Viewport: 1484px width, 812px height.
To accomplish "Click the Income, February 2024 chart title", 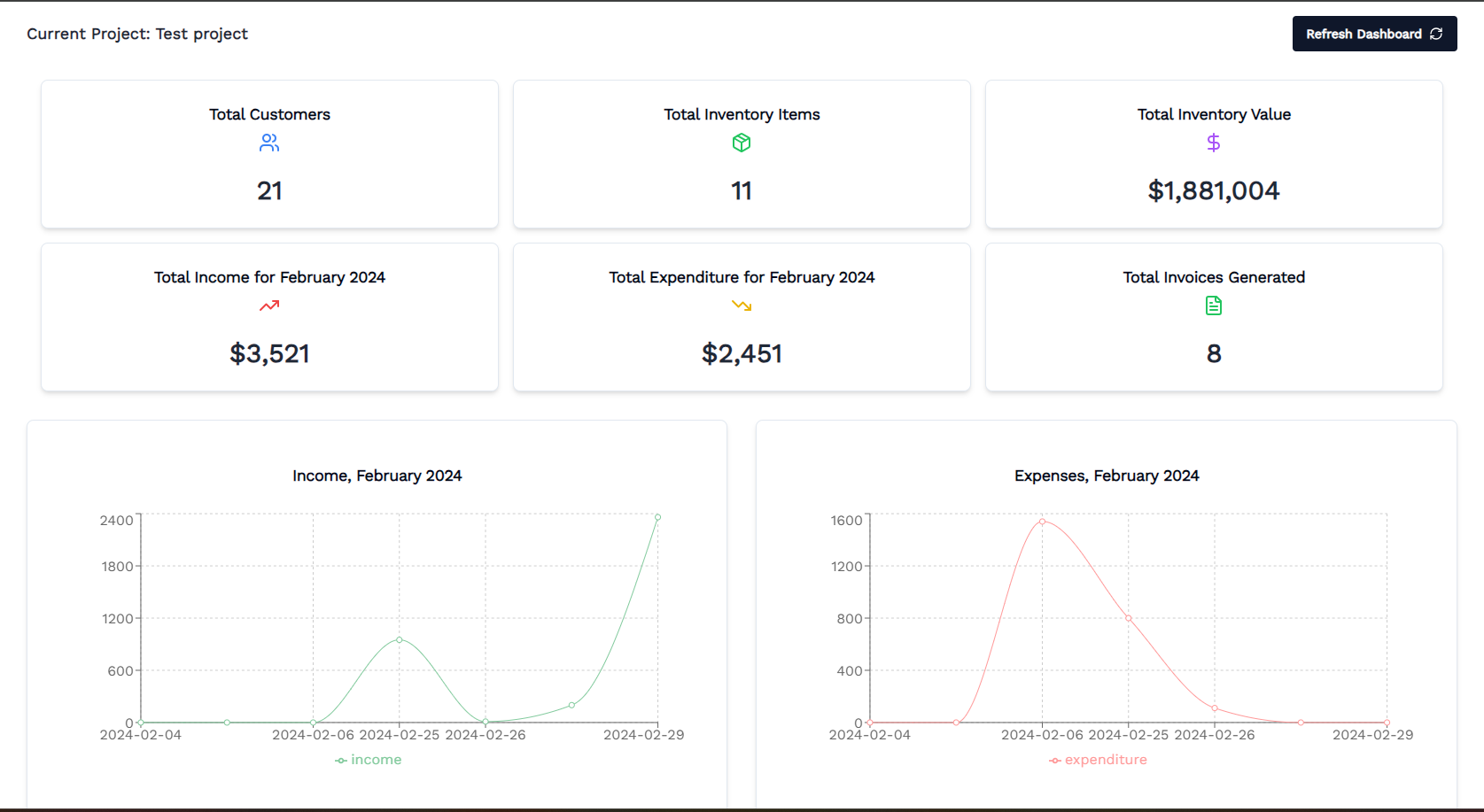I will pyautogui.click(x=377, y=476).
